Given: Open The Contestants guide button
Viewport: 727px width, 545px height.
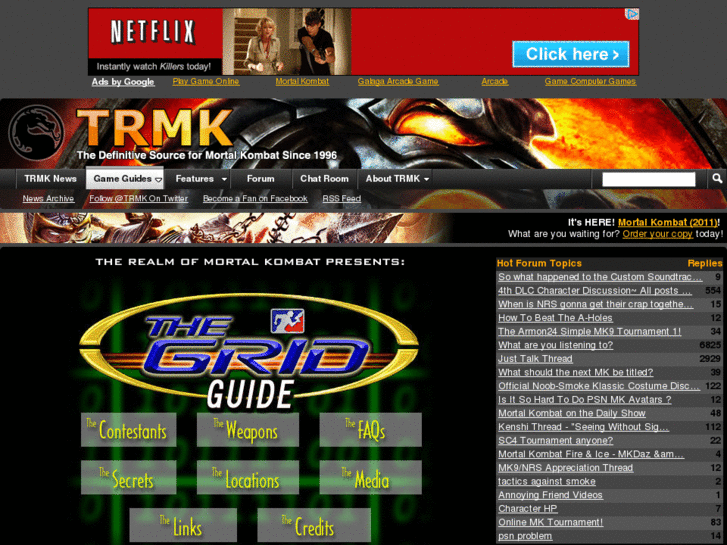Looking at the screenshot, I should [x=128, y=430].
